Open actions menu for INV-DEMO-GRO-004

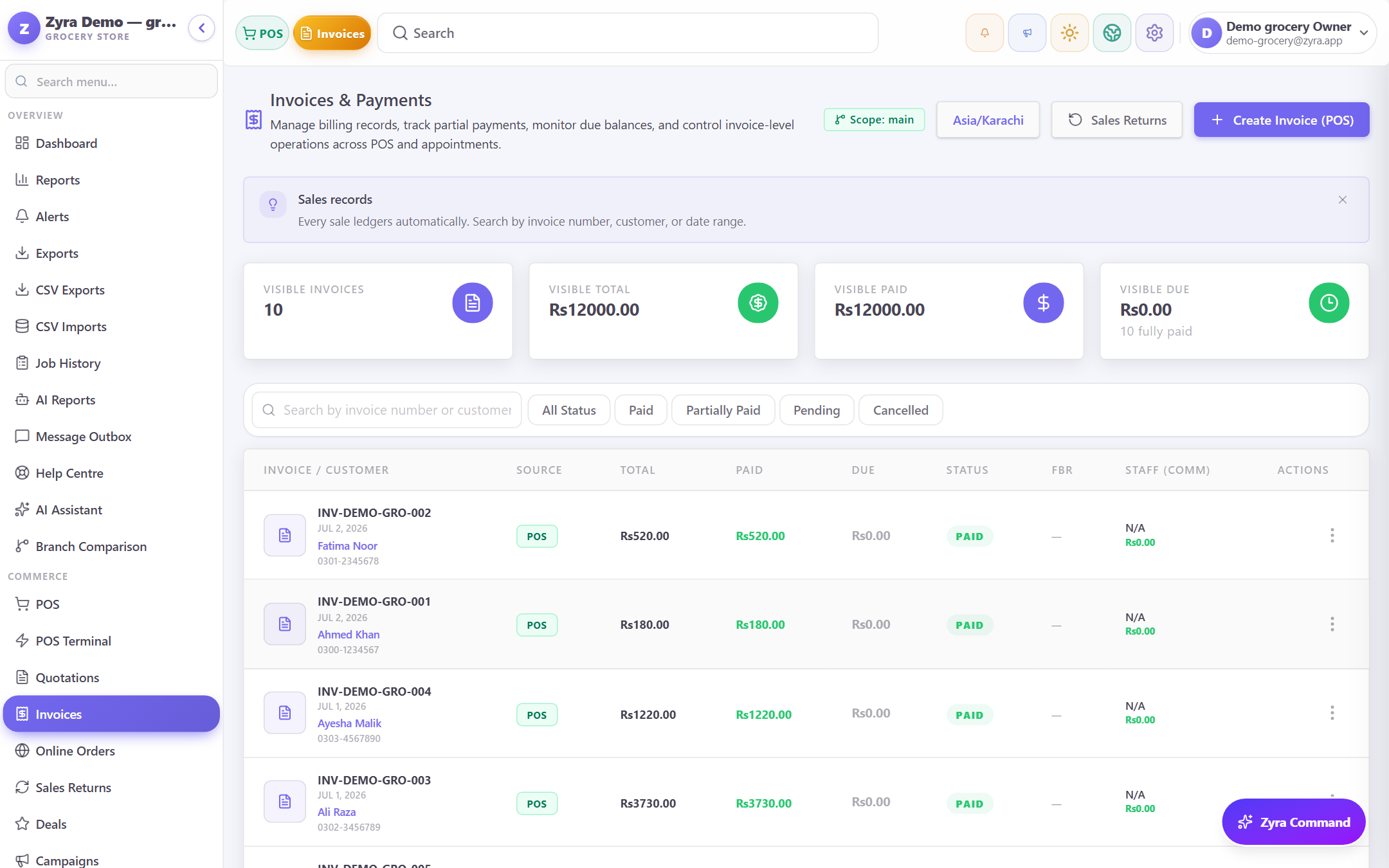tap(1332, 713)
